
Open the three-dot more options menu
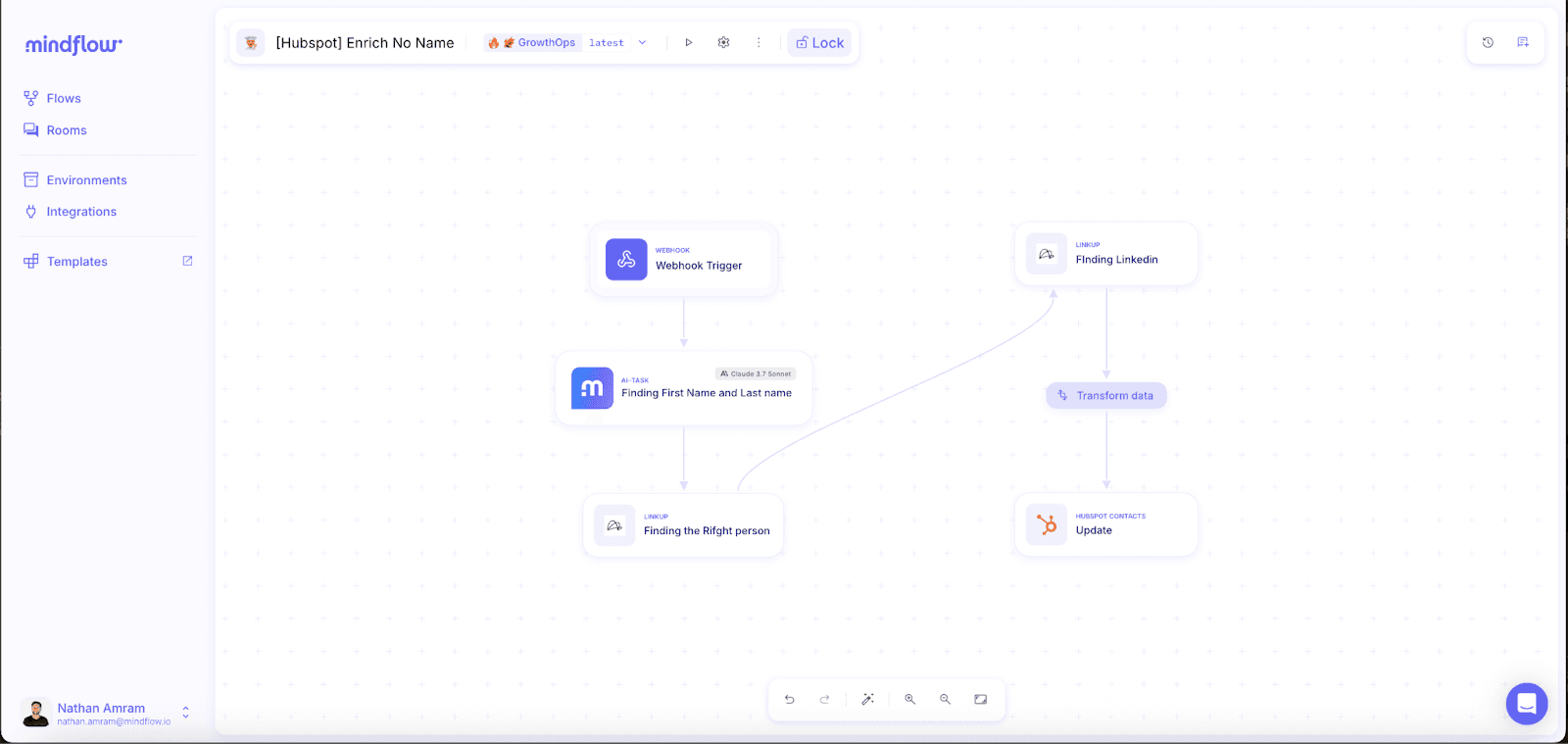click(x=759, y=43)
